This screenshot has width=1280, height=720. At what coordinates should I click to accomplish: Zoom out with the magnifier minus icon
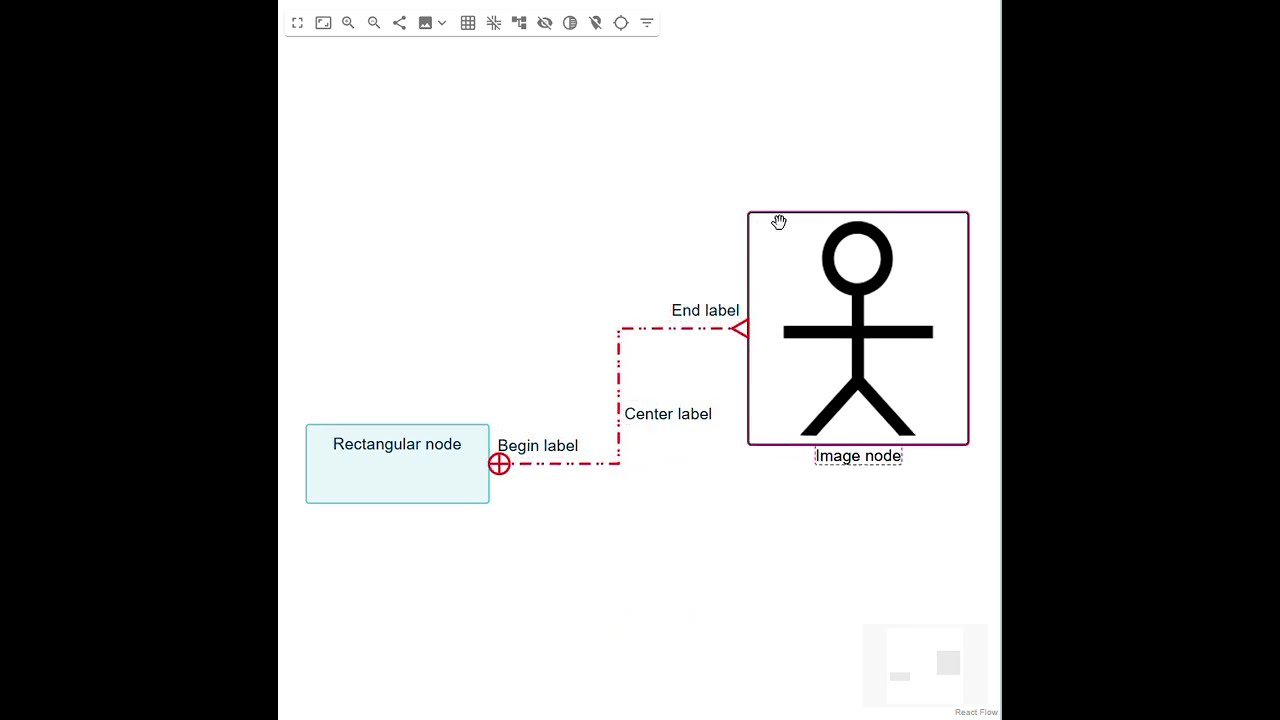pyautogui.click(x=374, y=23)
